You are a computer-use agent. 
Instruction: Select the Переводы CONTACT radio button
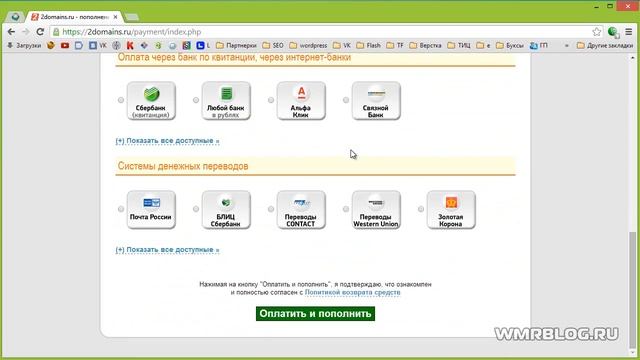[x=271, y=209]
